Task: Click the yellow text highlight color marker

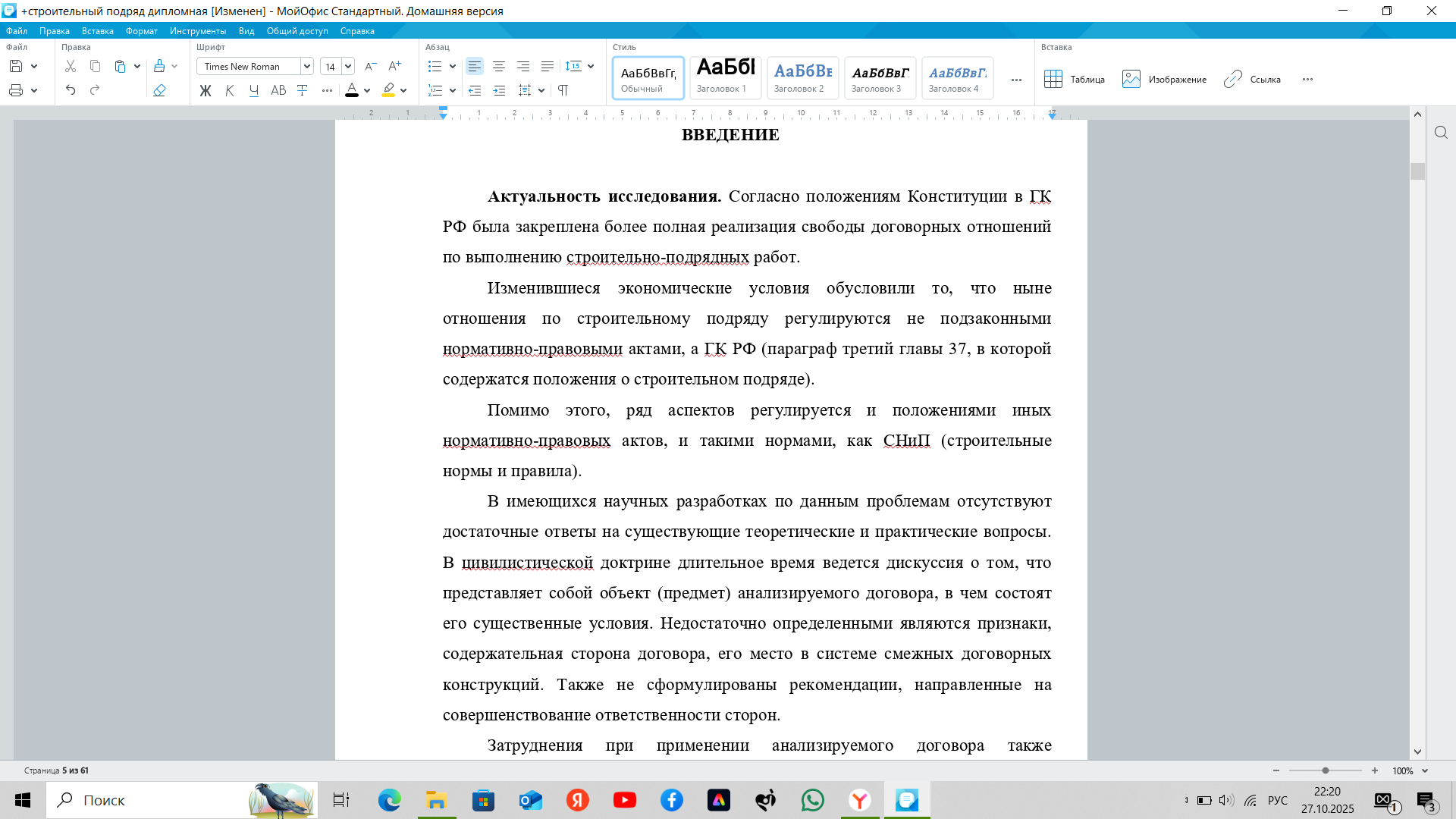Action: (389, 90)
